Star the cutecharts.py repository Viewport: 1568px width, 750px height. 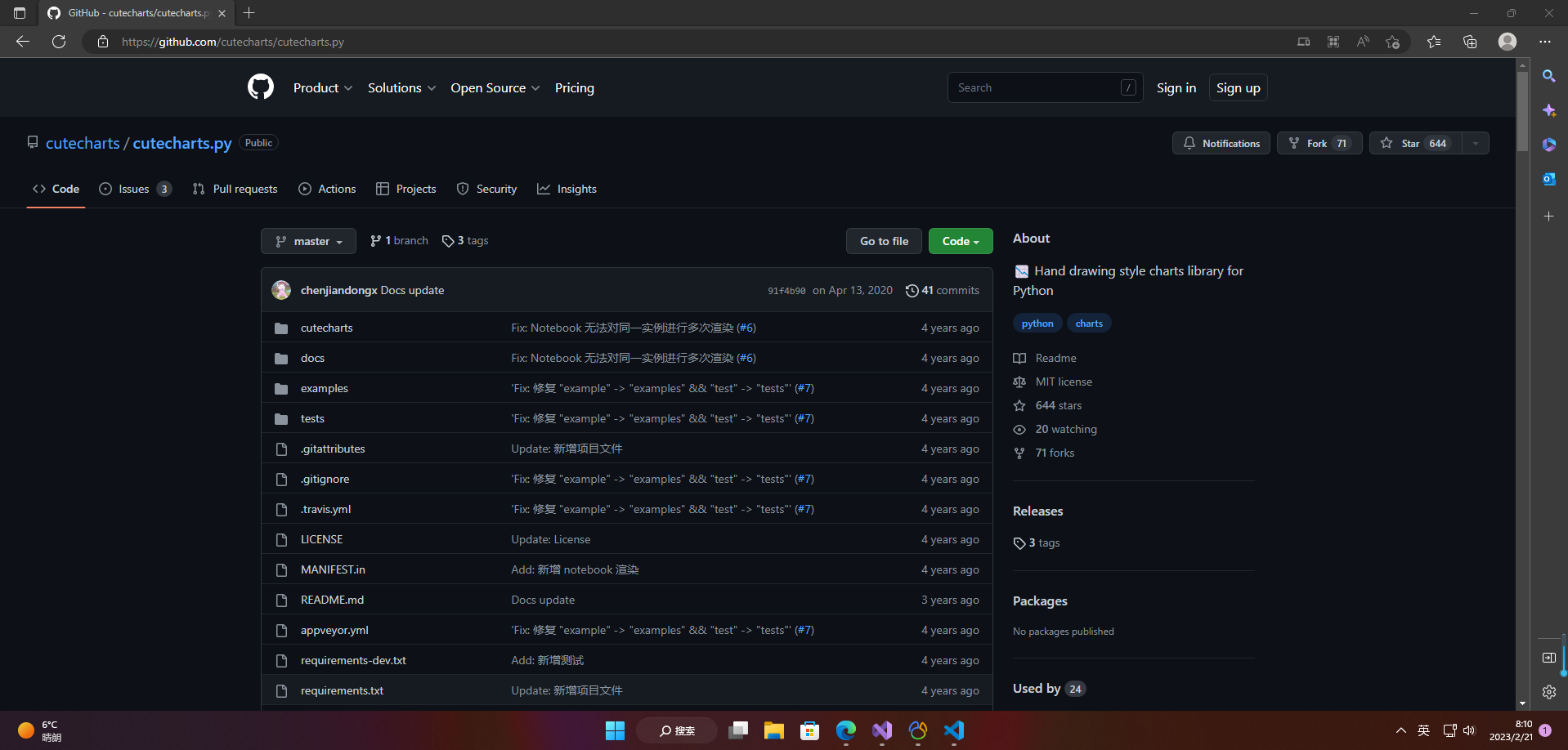click(1416, 143)
